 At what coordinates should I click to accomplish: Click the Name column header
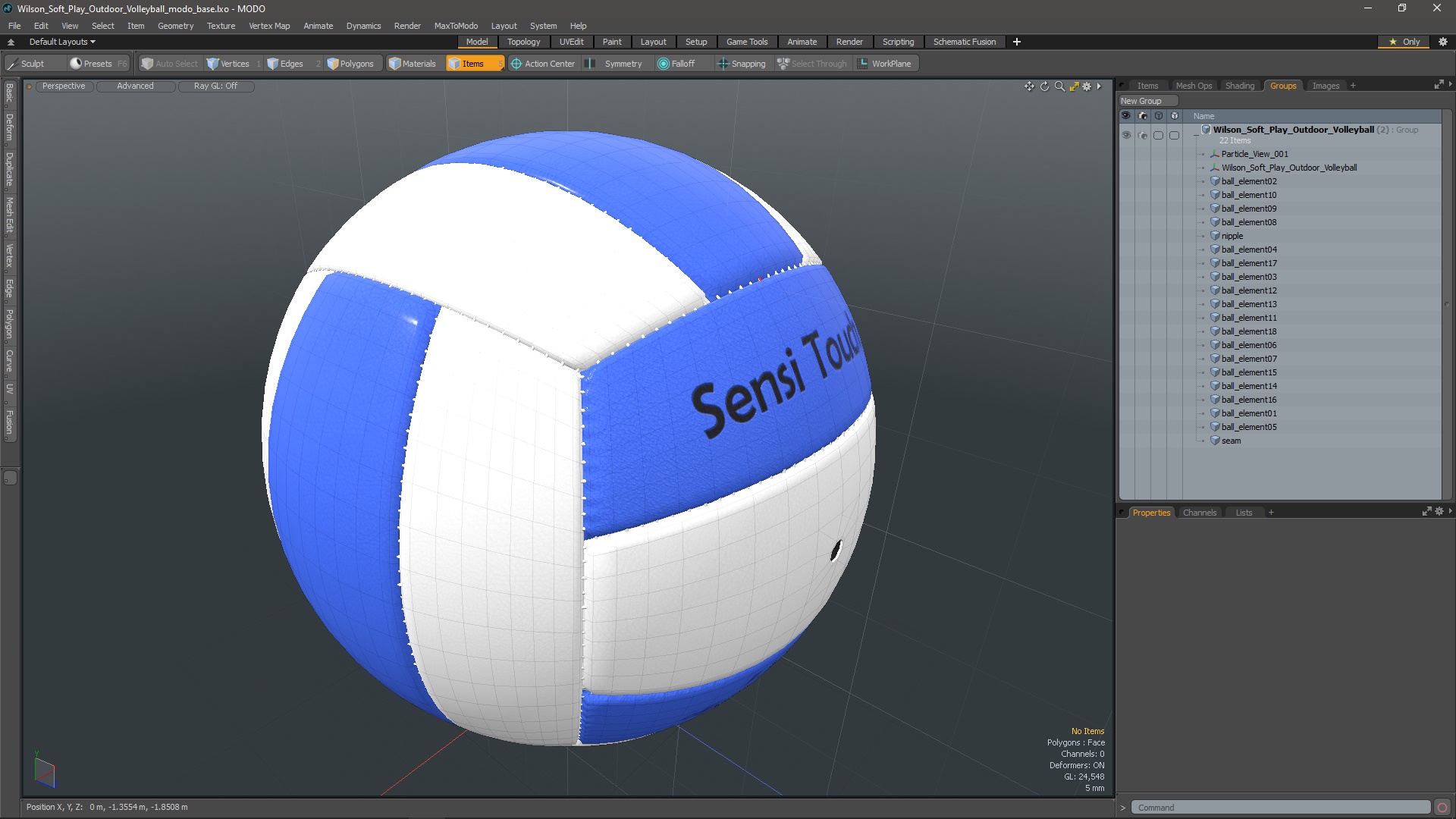point(1203,116)
